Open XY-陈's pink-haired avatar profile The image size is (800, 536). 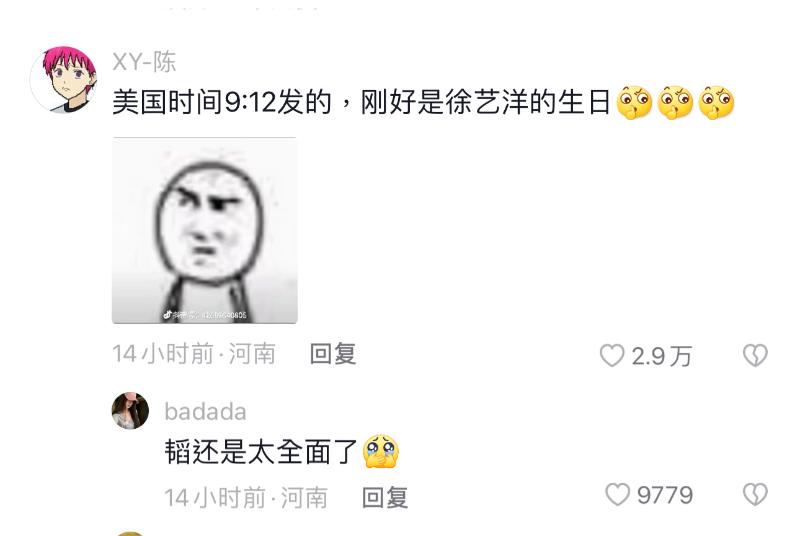(x=64, y=79)
